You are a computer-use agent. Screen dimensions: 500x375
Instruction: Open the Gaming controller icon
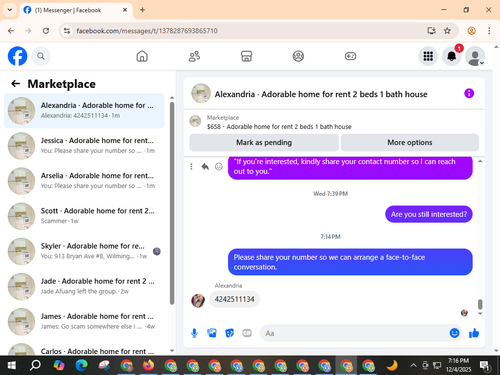click(350, 56)
